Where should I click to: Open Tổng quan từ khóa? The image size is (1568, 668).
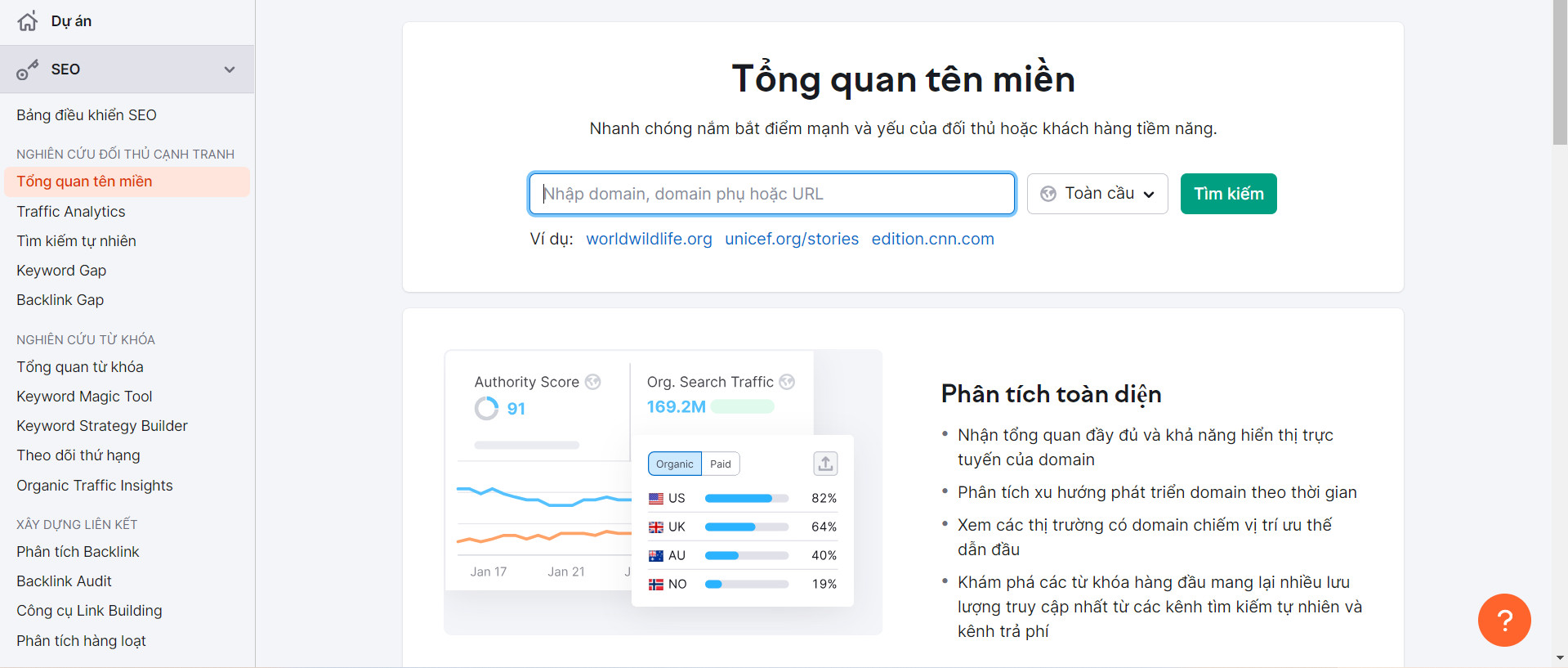[x=80, y=367]
